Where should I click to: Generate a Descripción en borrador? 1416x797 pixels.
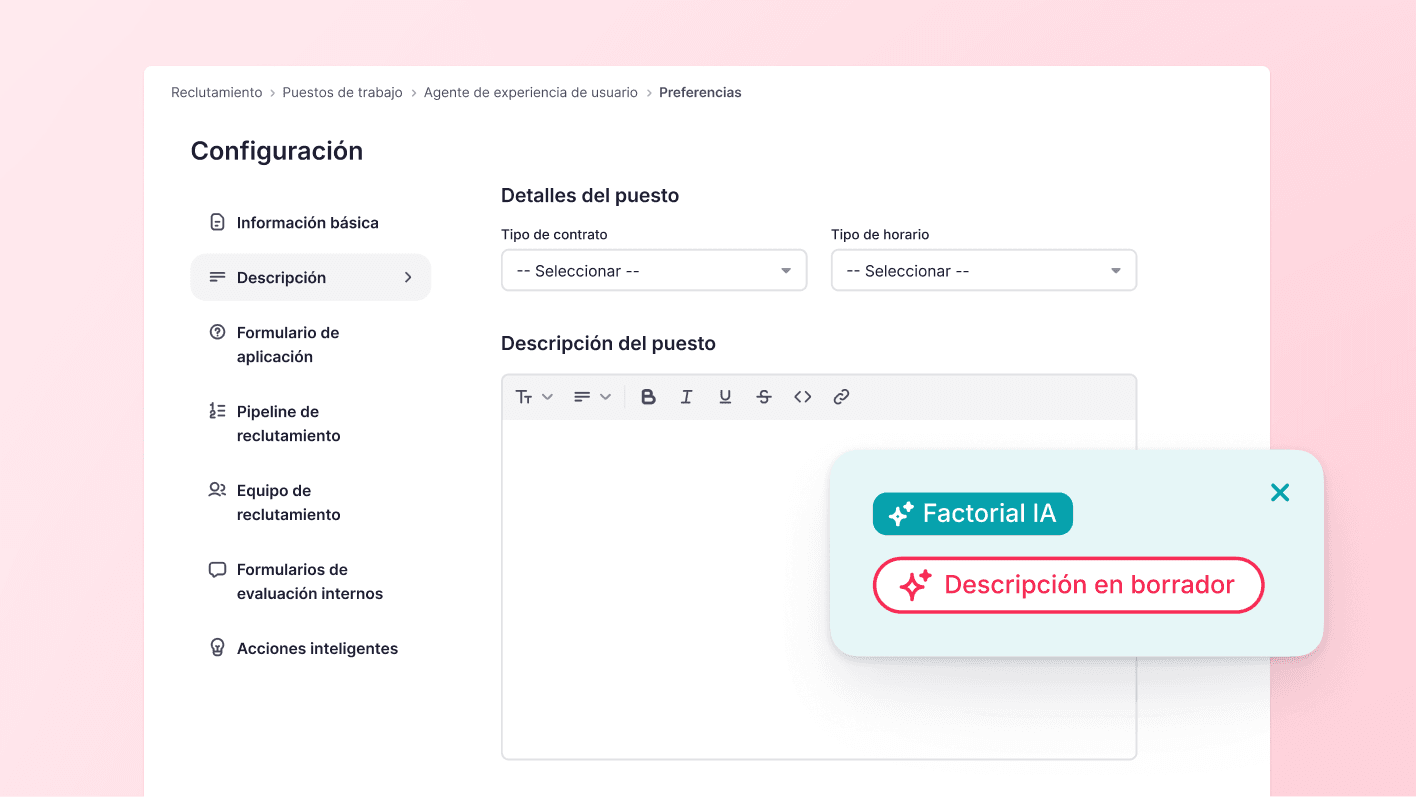tap(1068, 585)
